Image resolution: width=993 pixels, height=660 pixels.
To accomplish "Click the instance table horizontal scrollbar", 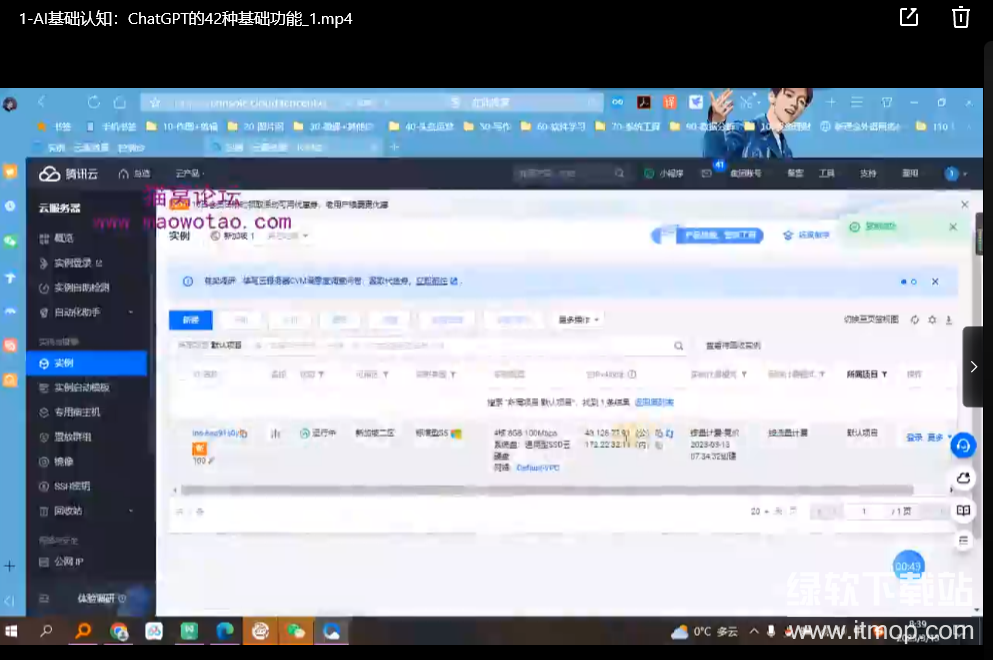I will tap(547, 490).
